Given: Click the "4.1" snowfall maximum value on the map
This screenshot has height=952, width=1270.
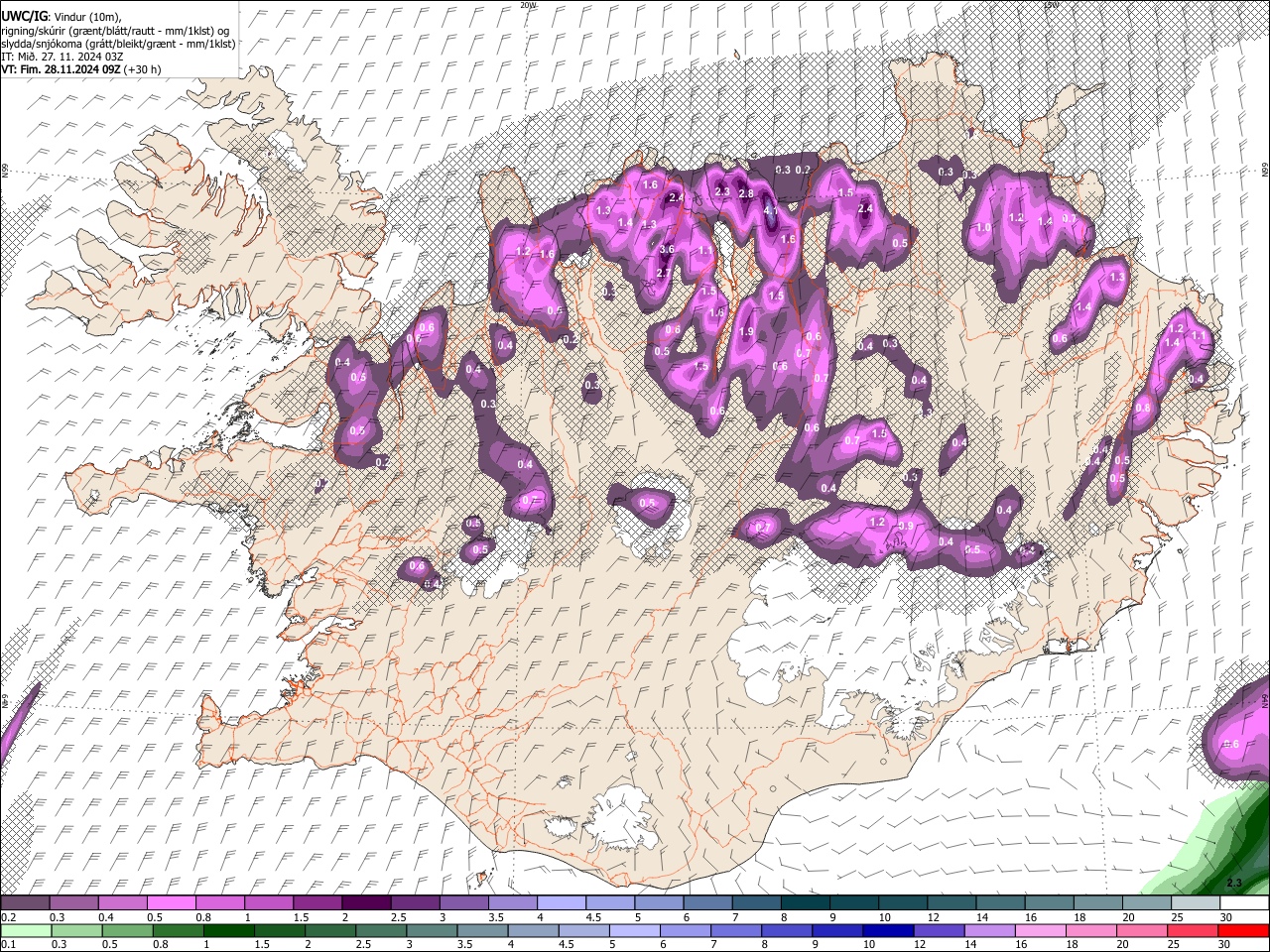Looking at the screenshot, I should click(x=771, y=210).
